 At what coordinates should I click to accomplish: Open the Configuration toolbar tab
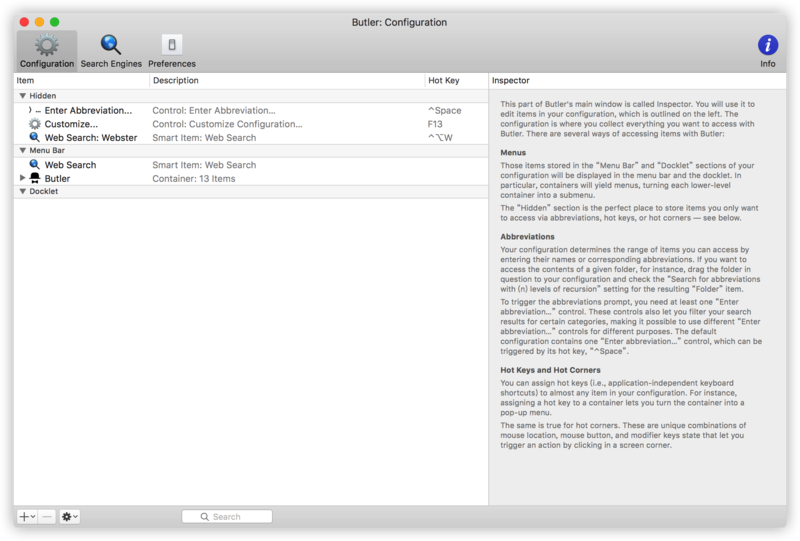pos(47,51)
